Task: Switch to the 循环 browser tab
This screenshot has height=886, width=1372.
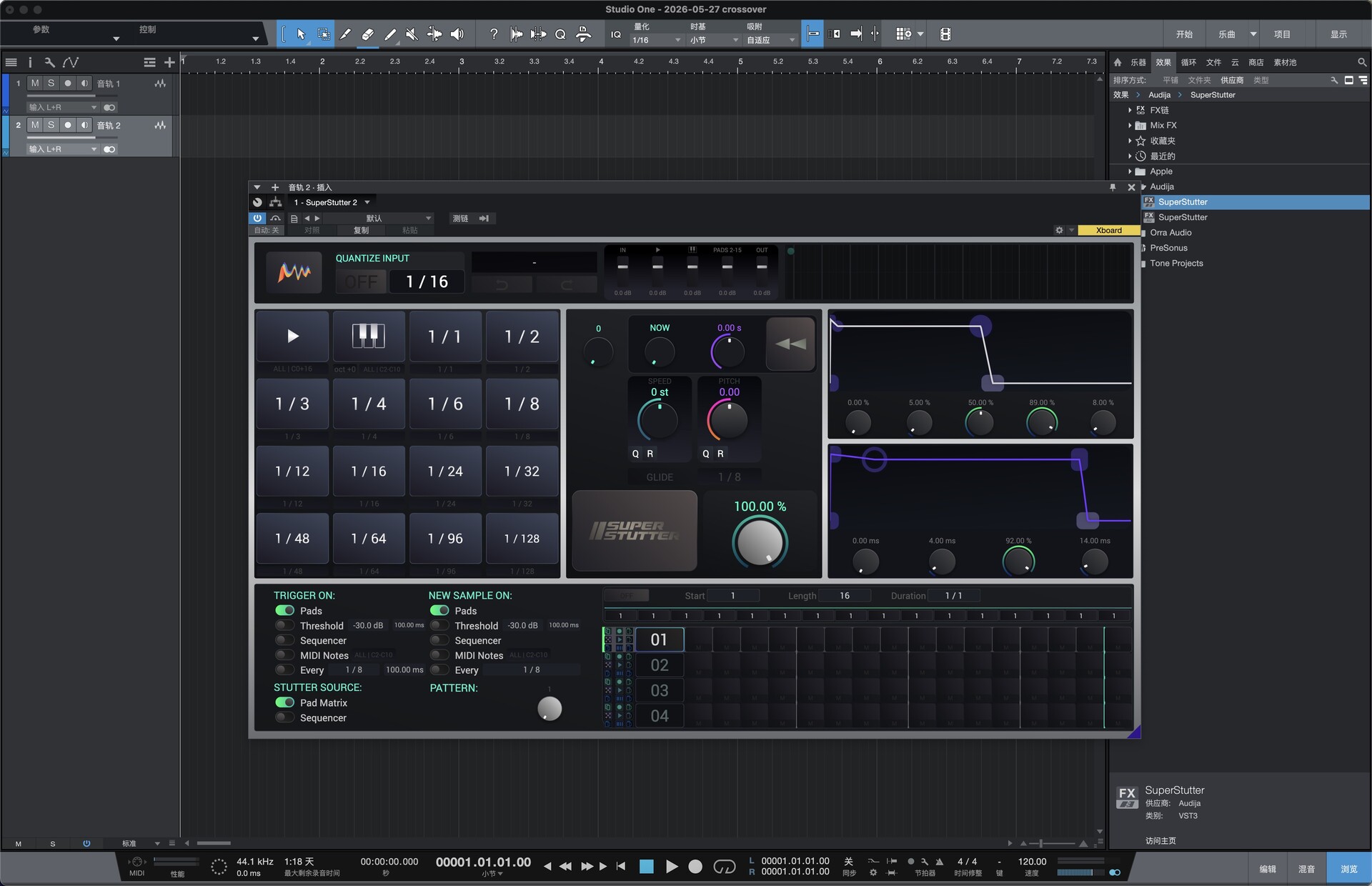Action: coord(1188,62)
